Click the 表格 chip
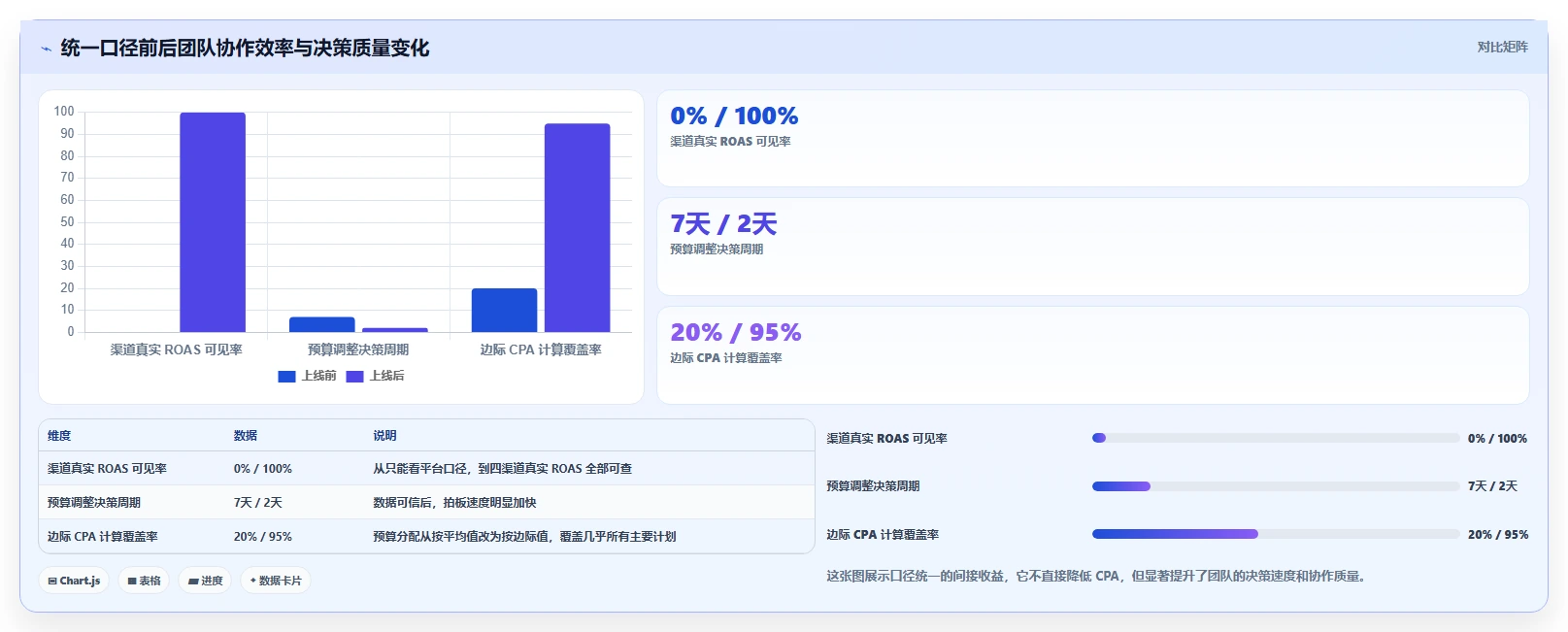This screenshot has height=632, width=1568. 144,581
